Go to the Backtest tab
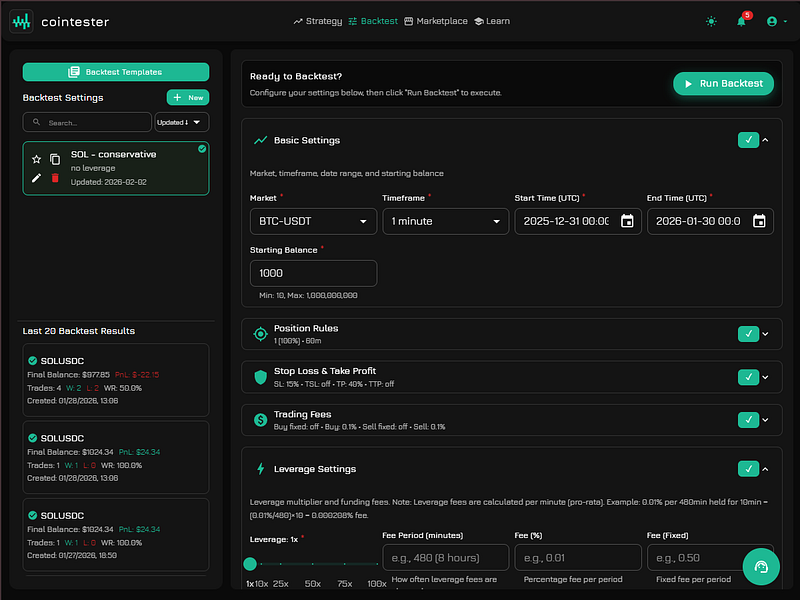800x600 pixels. [x=373, y=21]
